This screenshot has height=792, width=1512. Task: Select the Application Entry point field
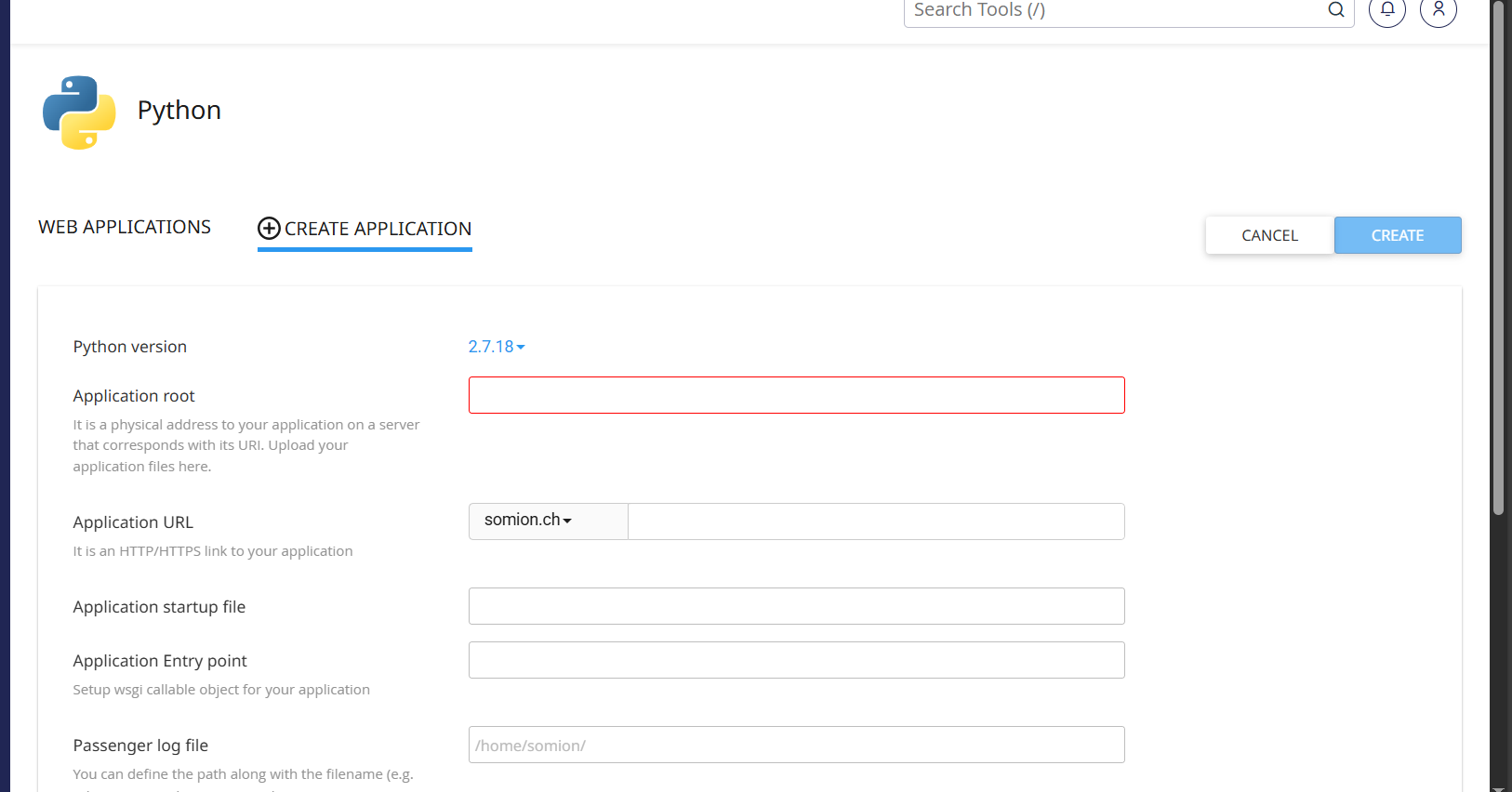pyautogui.click(x=796, y=660)
